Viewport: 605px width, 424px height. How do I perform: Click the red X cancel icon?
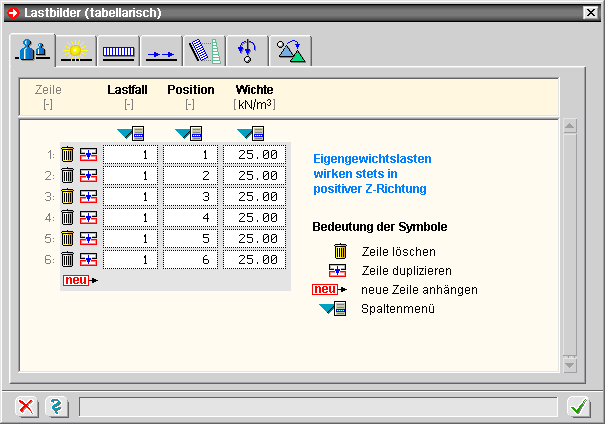point(27,406)
